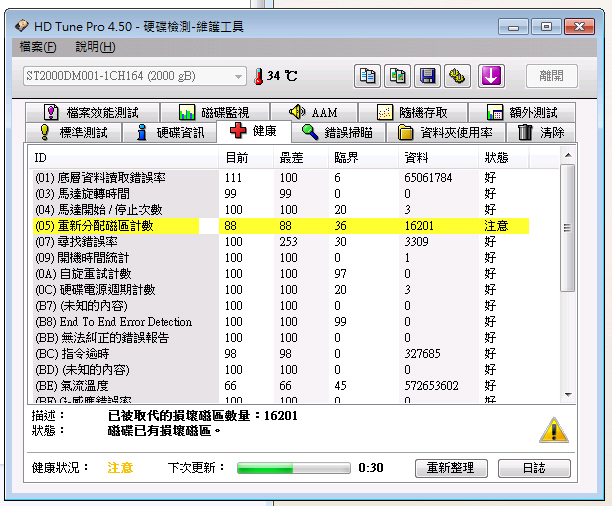Switch to the 額外測試 tab
Viewport: 612px width, 506px height.
click(522, 113)
